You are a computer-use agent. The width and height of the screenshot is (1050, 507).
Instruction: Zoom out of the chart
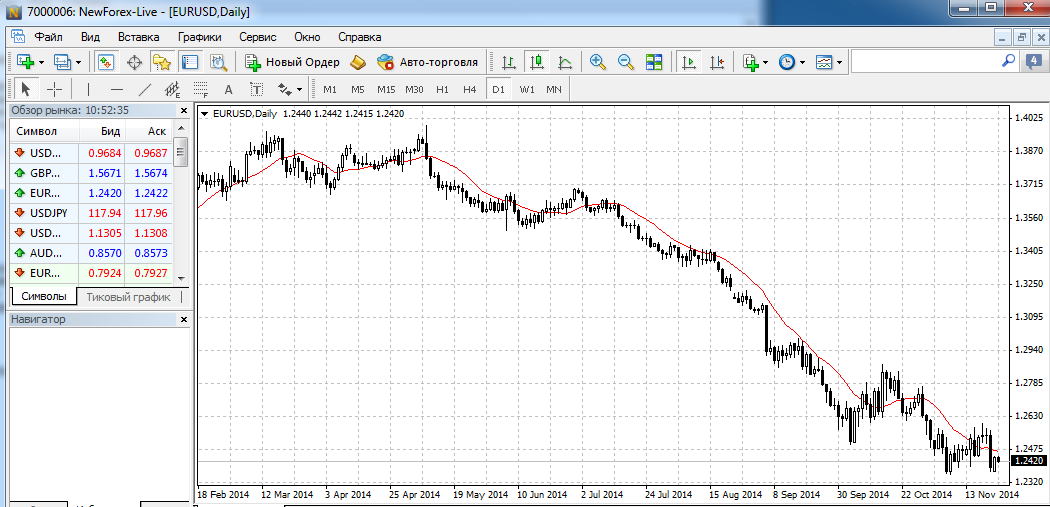point(626,62)
